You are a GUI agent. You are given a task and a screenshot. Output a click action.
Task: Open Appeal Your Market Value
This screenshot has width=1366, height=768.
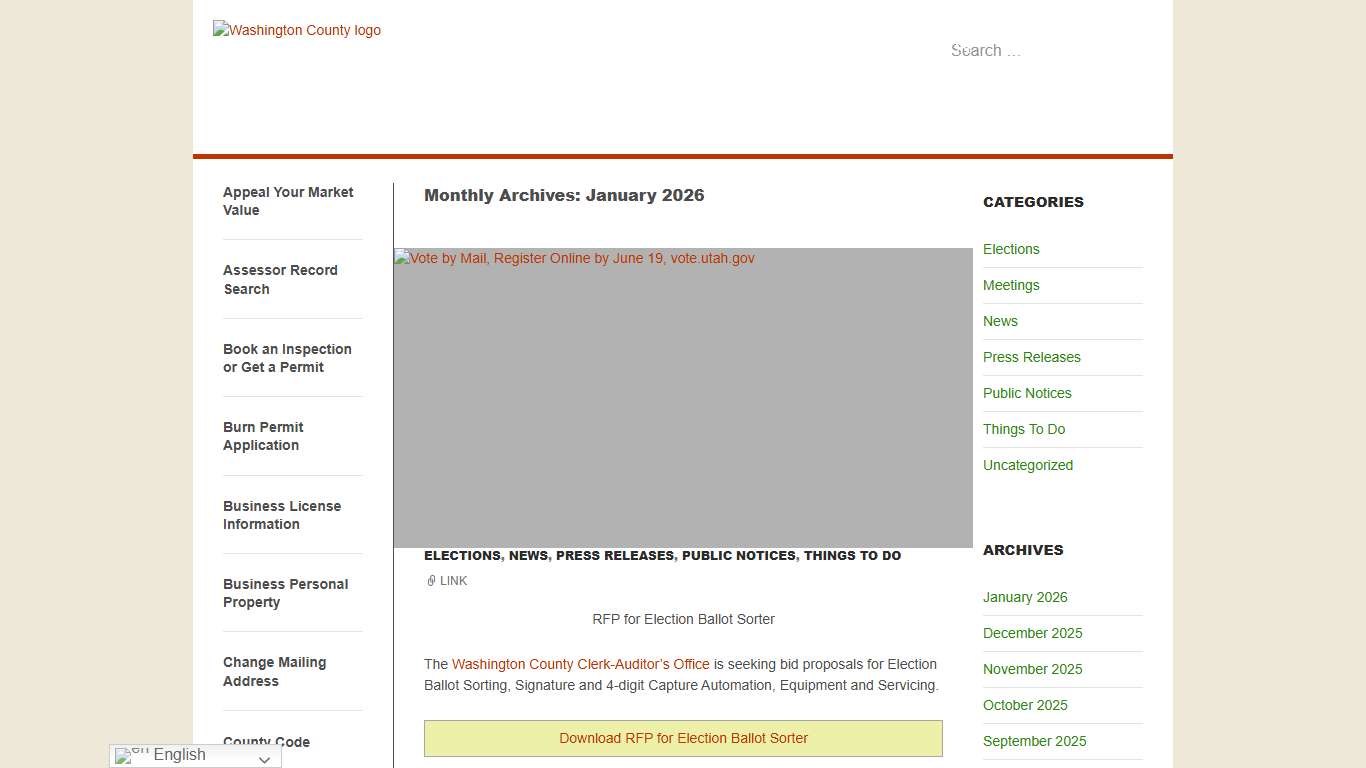pyautogui.click(x=288, y=201)
